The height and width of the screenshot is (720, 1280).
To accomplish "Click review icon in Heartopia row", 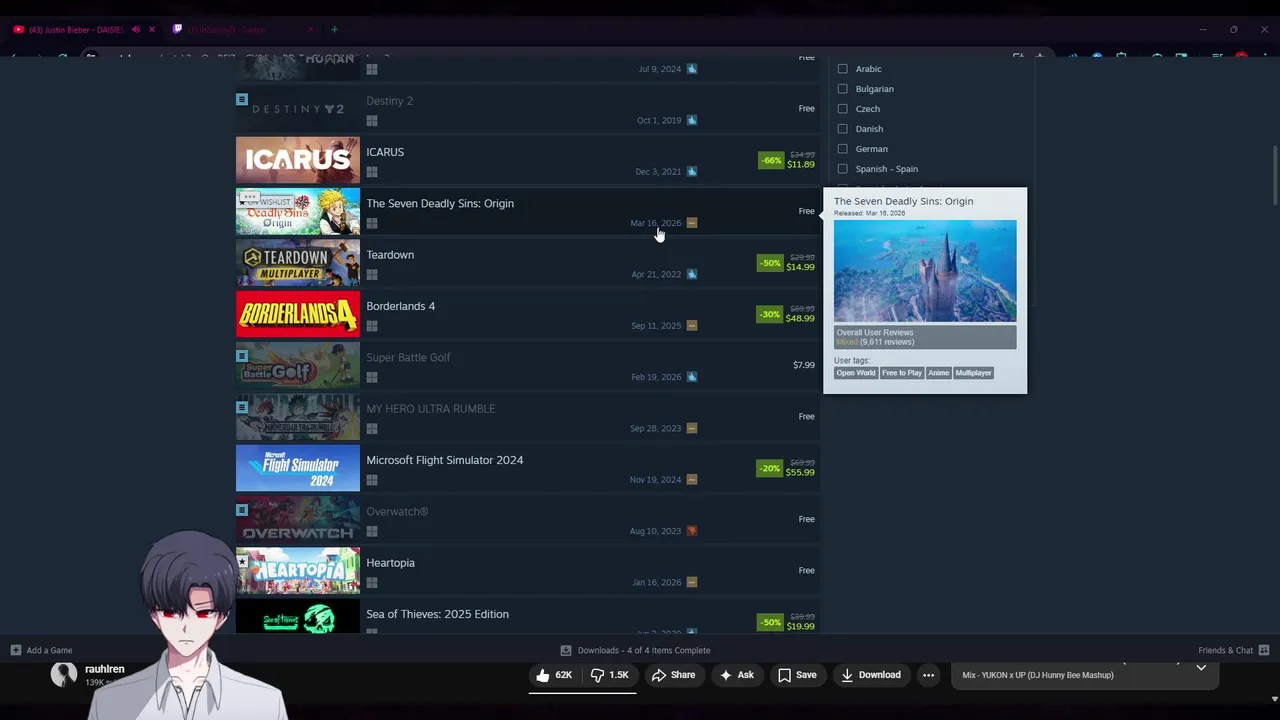I will coord(692,582).
